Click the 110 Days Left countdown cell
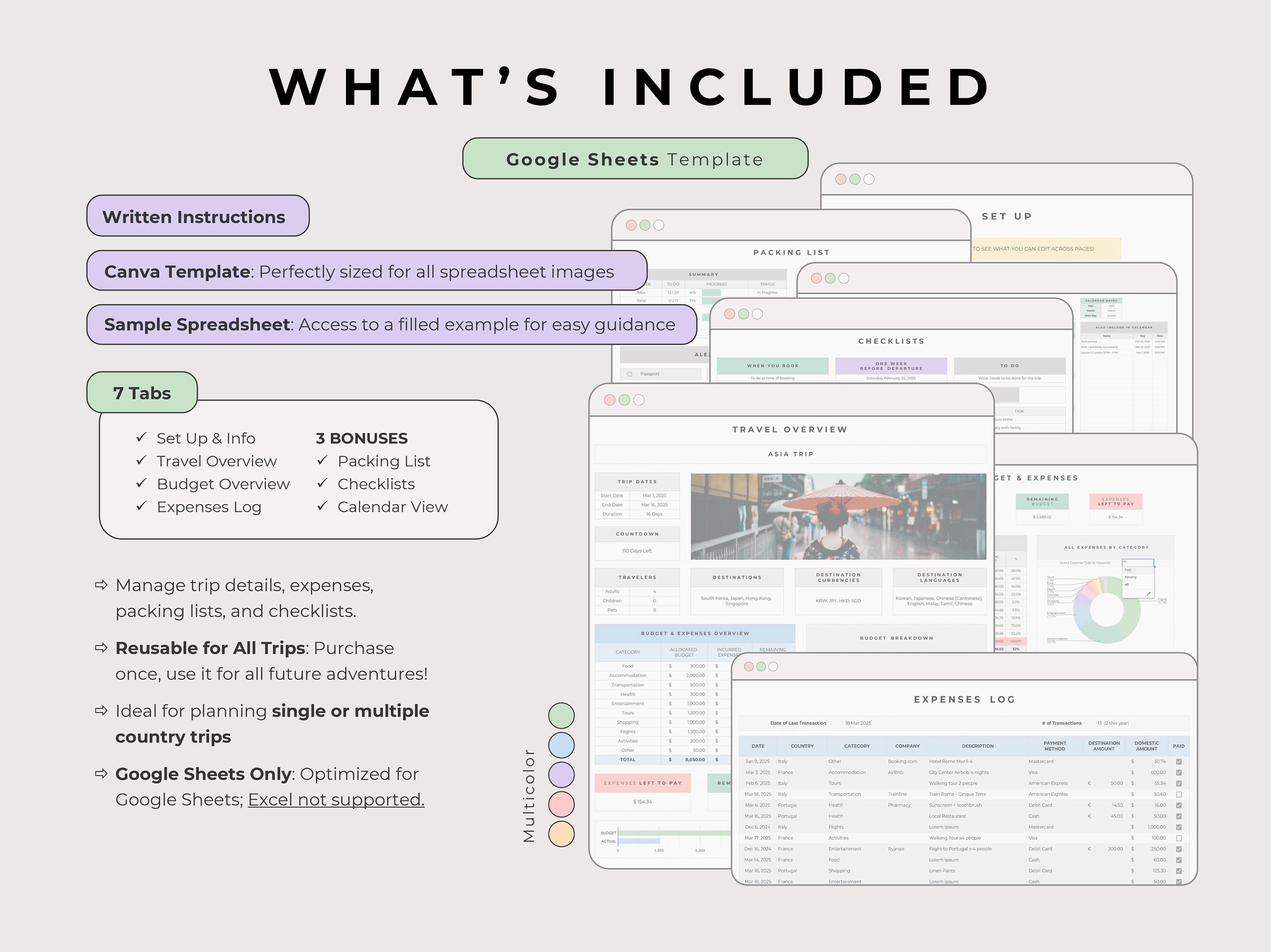 pos(637,551)
